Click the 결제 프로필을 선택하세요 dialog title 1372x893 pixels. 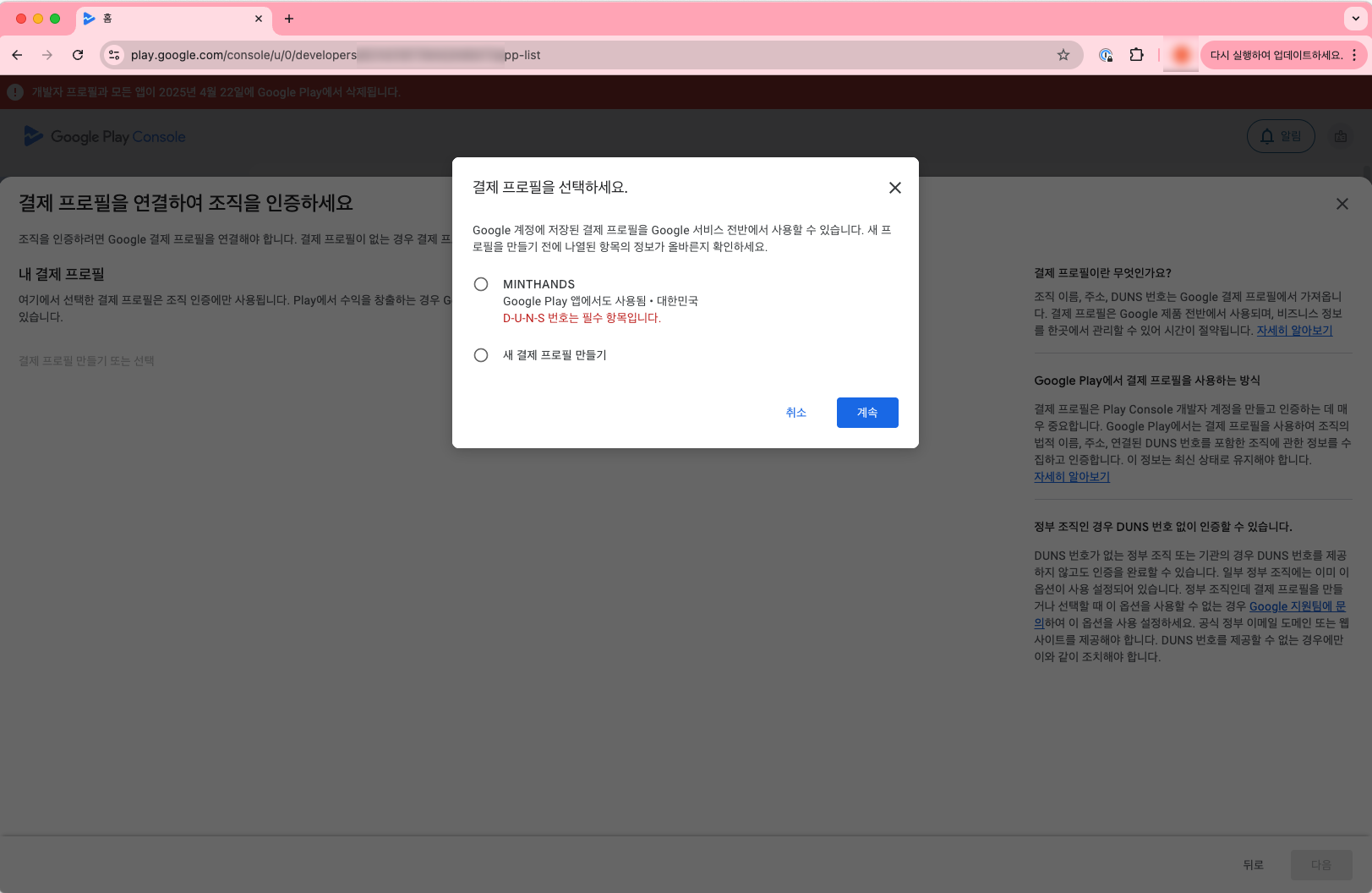coord(549,188)
